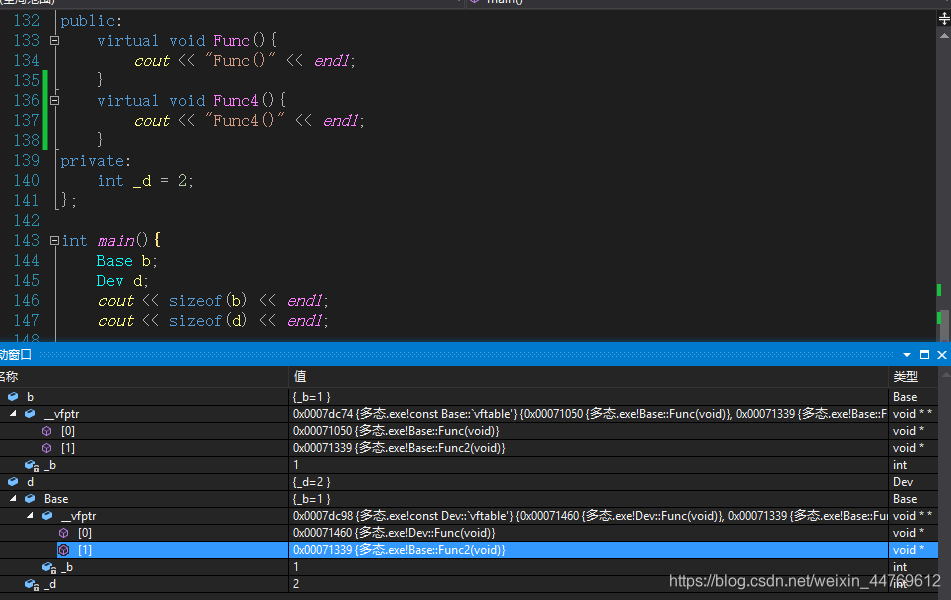951x600 pixels.
Task: Click on sizeof(d) in line 147
Action: pos(208,321)
